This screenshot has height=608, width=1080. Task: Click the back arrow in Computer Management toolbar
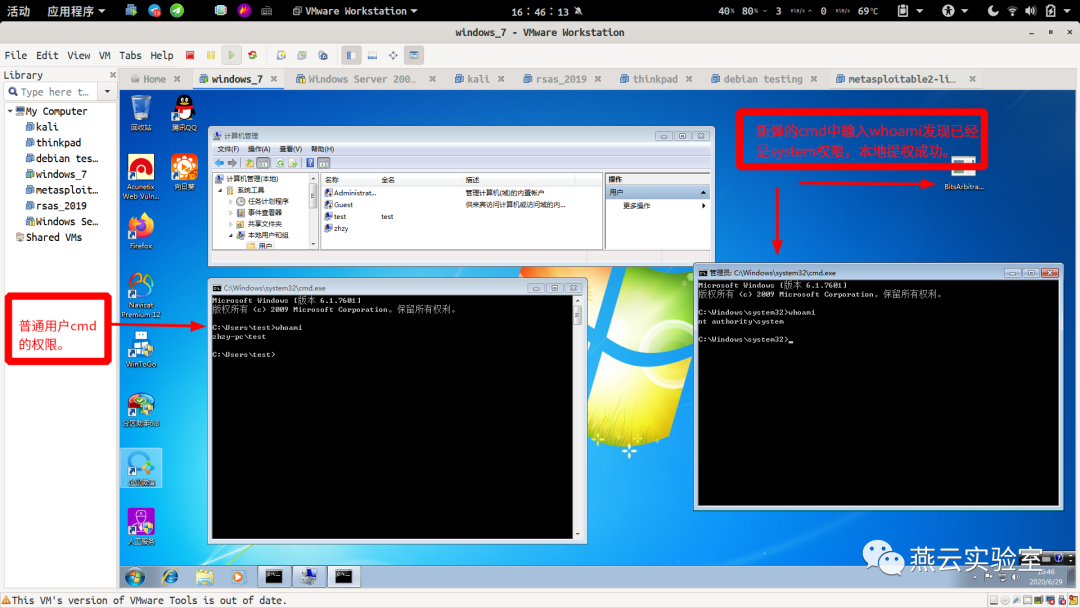pos(220,163)
